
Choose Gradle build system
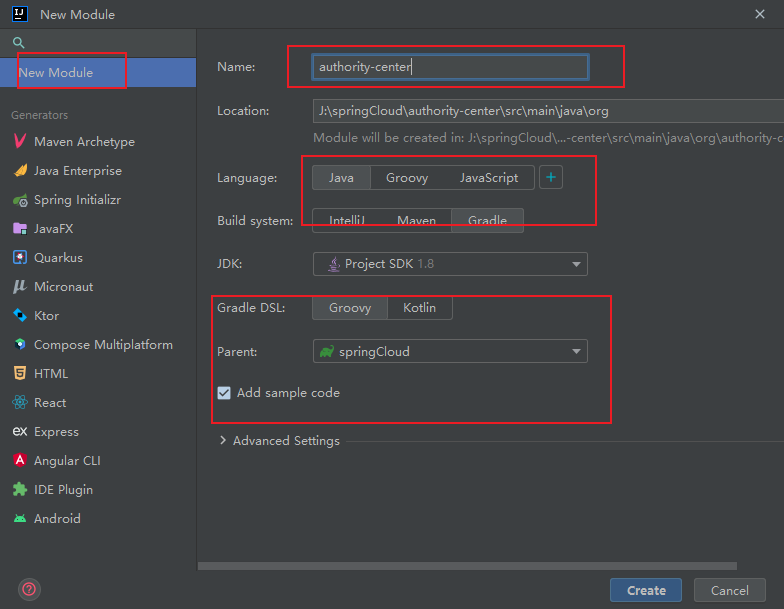coord(488,220)
